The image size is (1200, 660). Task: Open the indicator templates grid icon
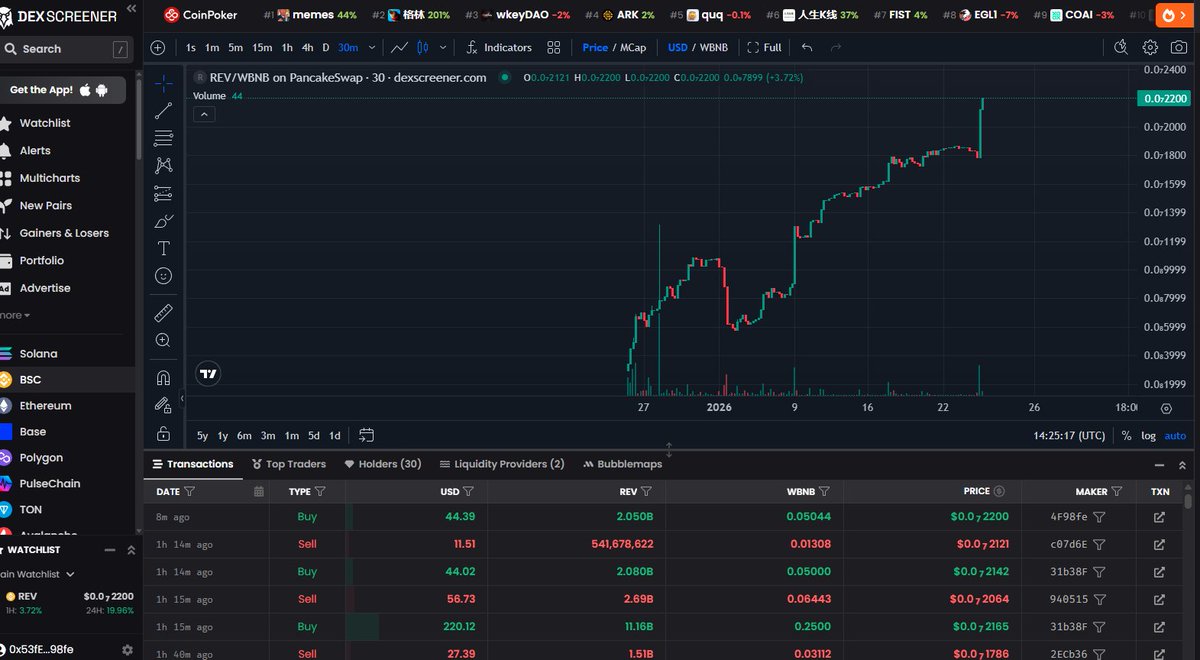point(553,47)
